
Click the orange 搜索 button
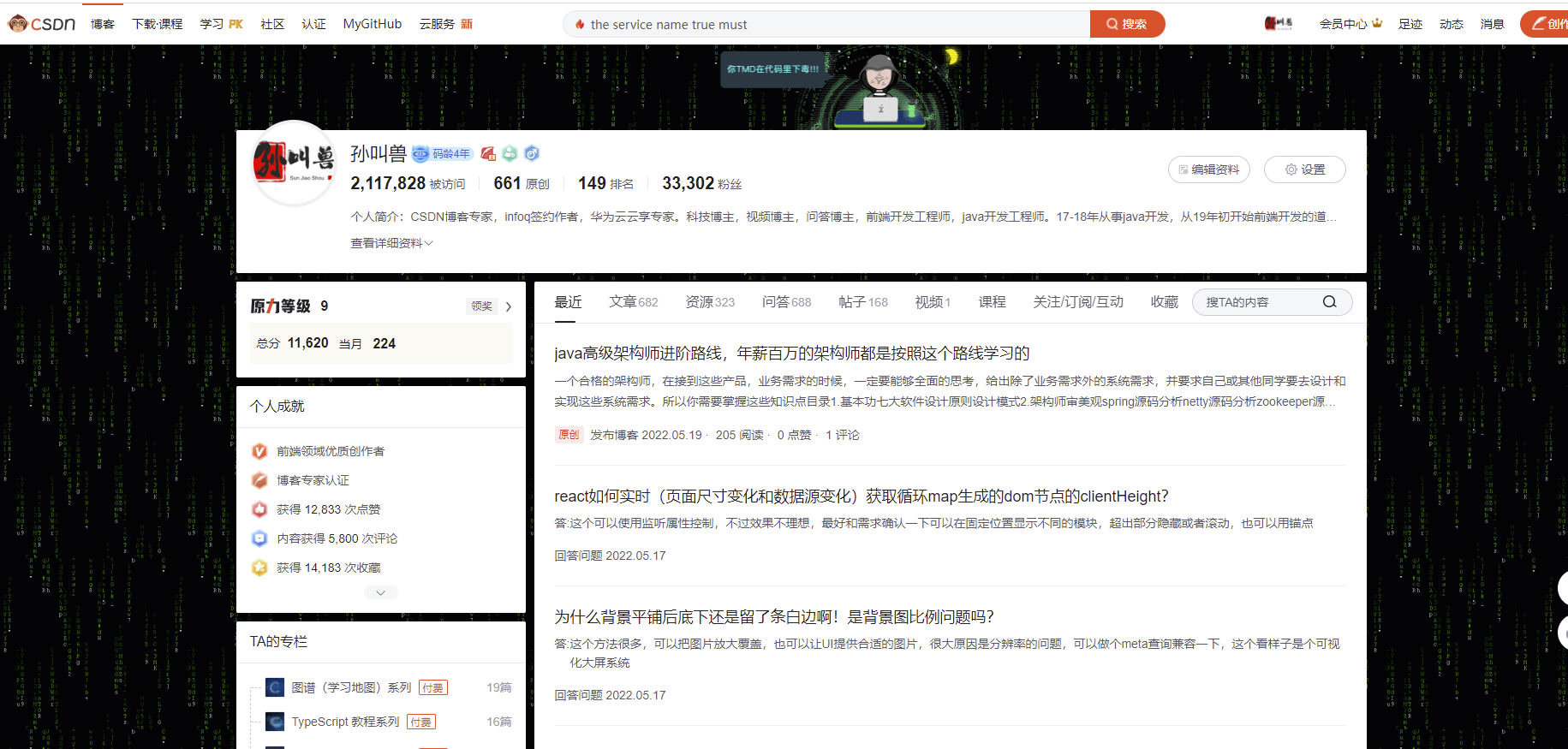(1127, 24)
